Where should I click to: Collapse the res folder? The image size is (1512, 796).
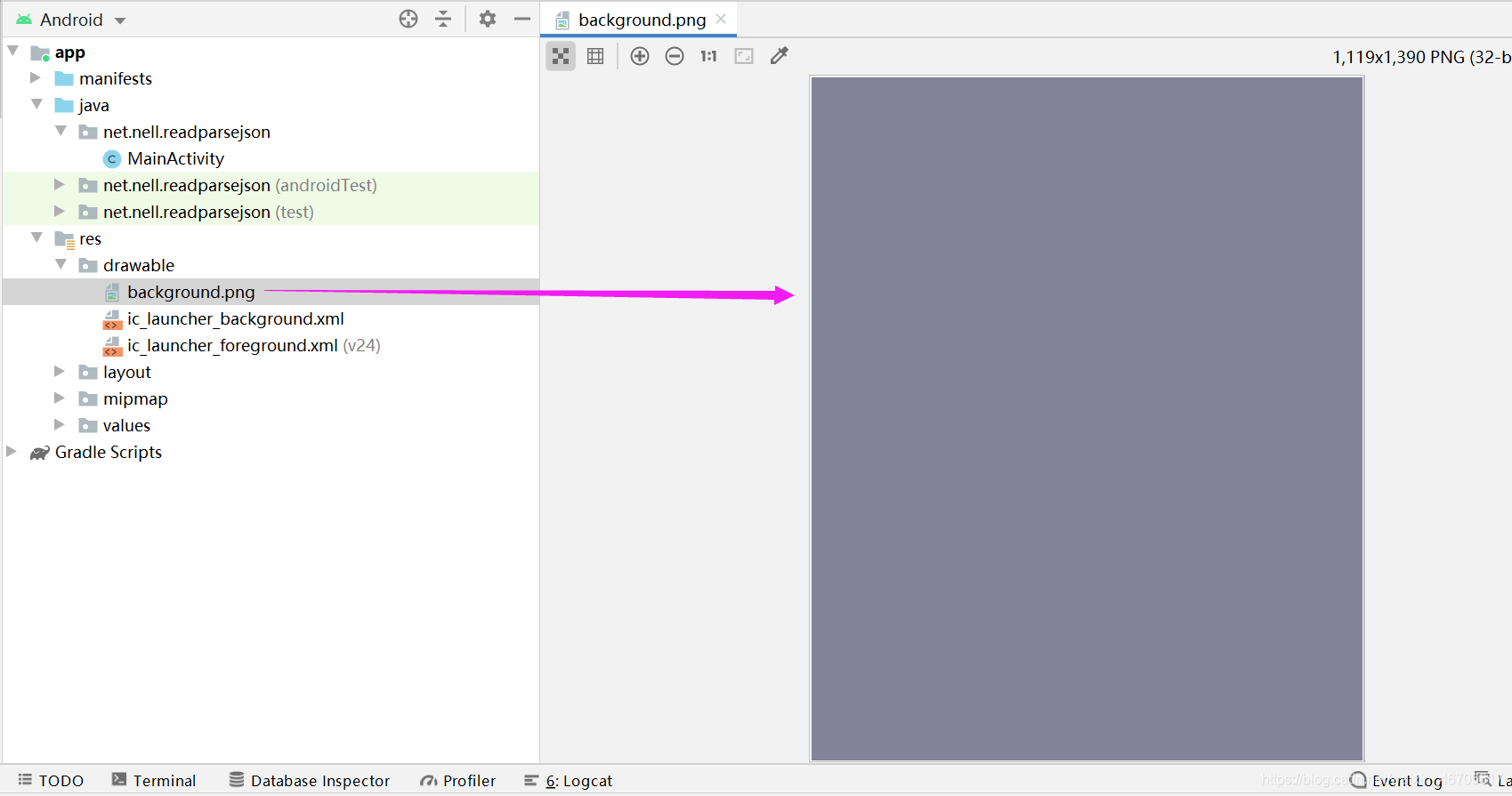tap(37, 237)
